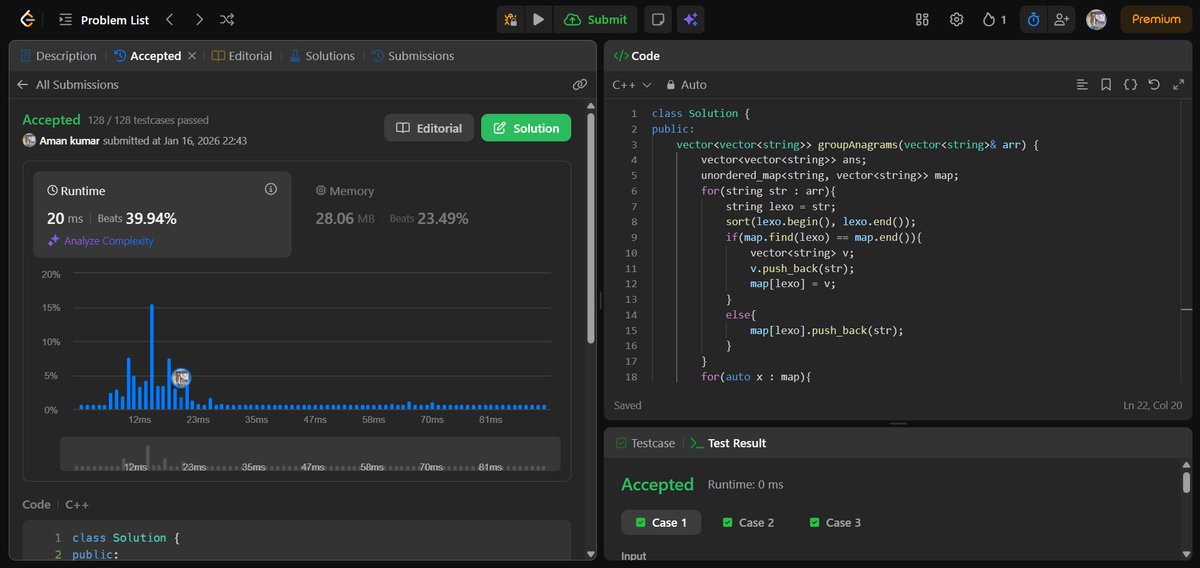Click the Runtime info icon
Screen dimensions: 1200x568
pyautogui.click(x=270, y=189)
